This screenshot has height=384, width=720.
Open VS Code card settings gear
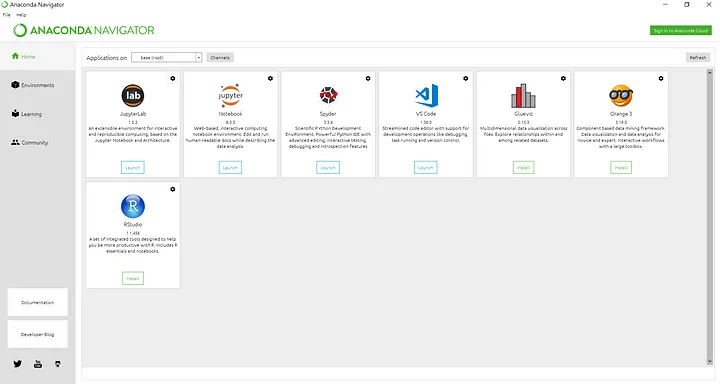(466, 79)
